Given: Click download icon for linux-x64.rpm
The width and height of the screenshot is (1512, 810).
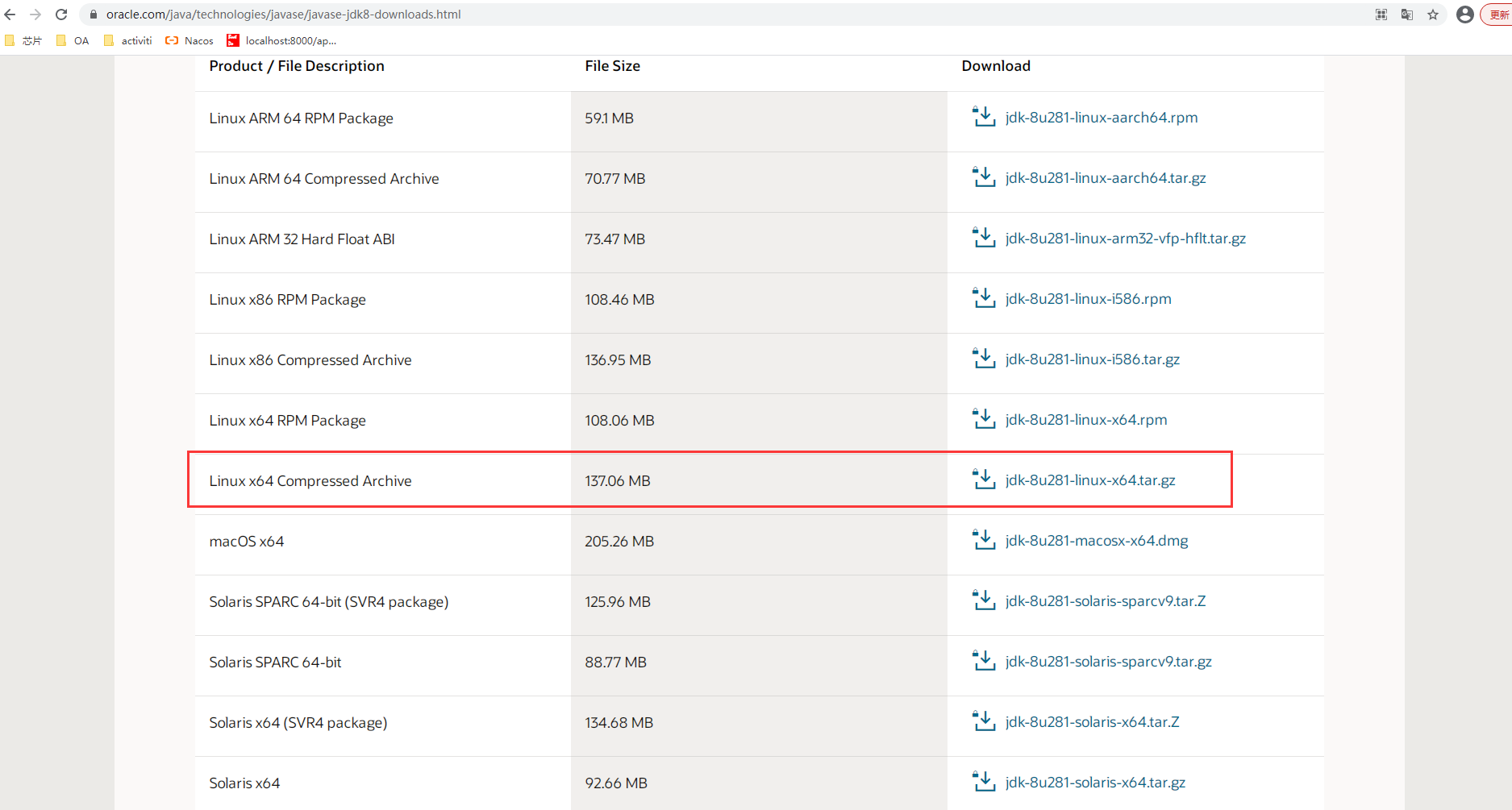Looking at the screenshot, I should 984,419.
